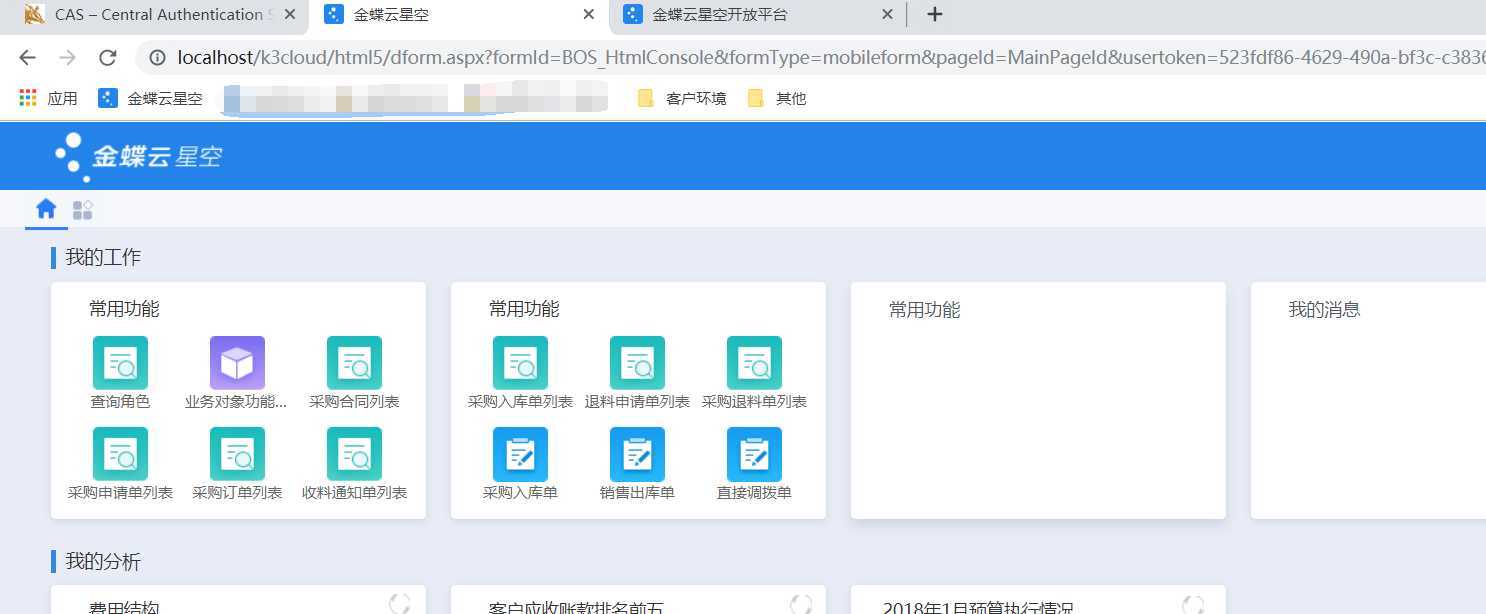Close the active 金蝶云星空 tab
This screenshot has width=1486, height=614.
tap(589, 15)
